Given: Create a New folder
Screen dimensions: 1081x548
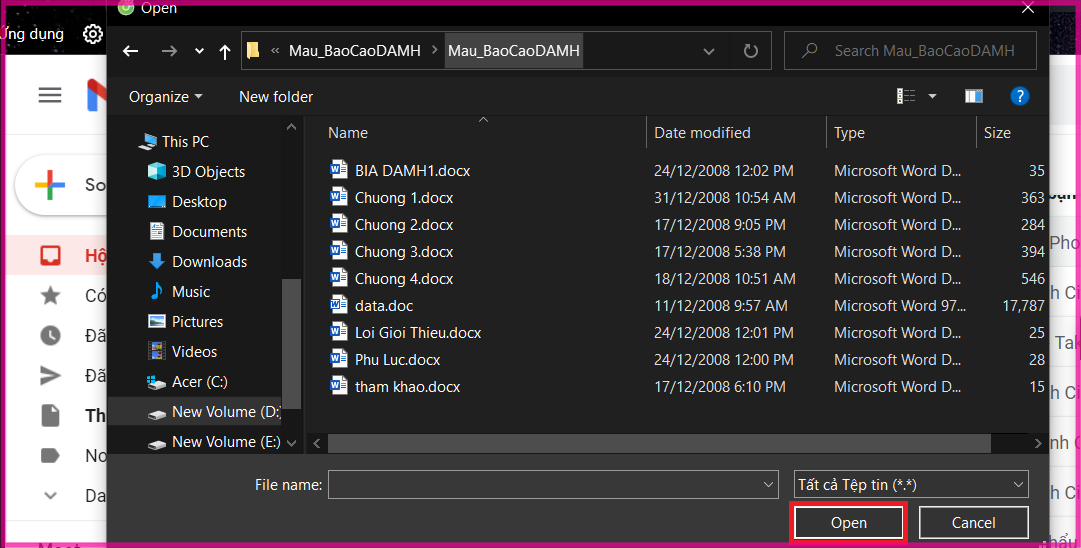Looking at the screenshot, I should (276, 97).
